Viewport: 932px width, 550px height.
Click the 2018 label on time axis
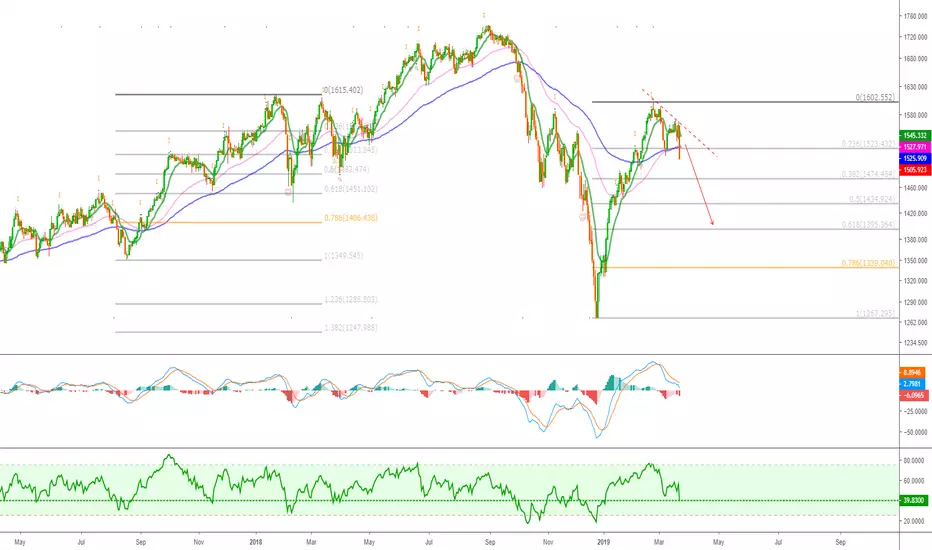(256, 542)
